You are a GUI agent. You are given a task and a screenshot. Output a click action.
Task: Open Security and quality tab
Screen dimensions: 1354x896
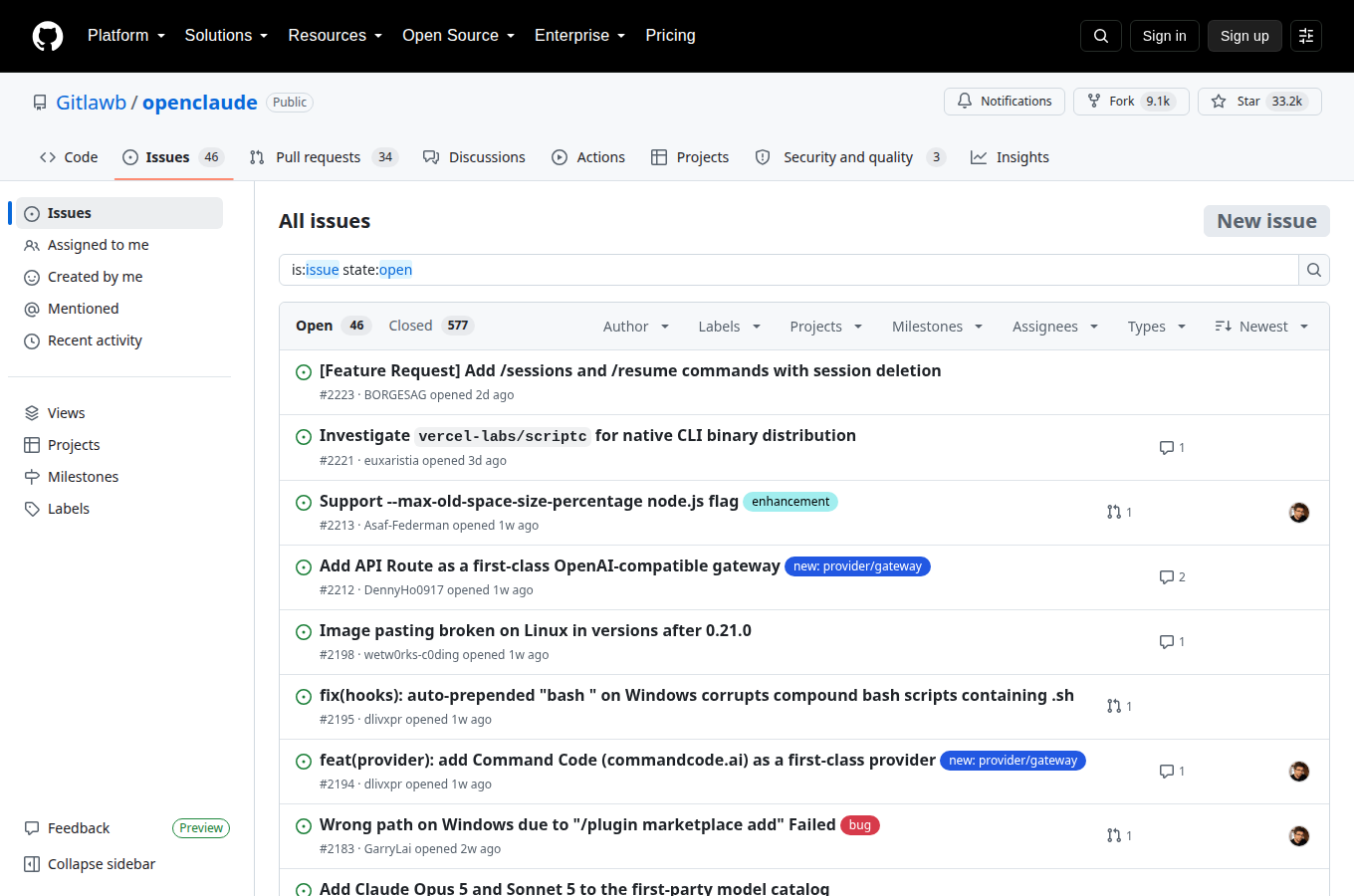pyautogui.click(x=850, y=157)
